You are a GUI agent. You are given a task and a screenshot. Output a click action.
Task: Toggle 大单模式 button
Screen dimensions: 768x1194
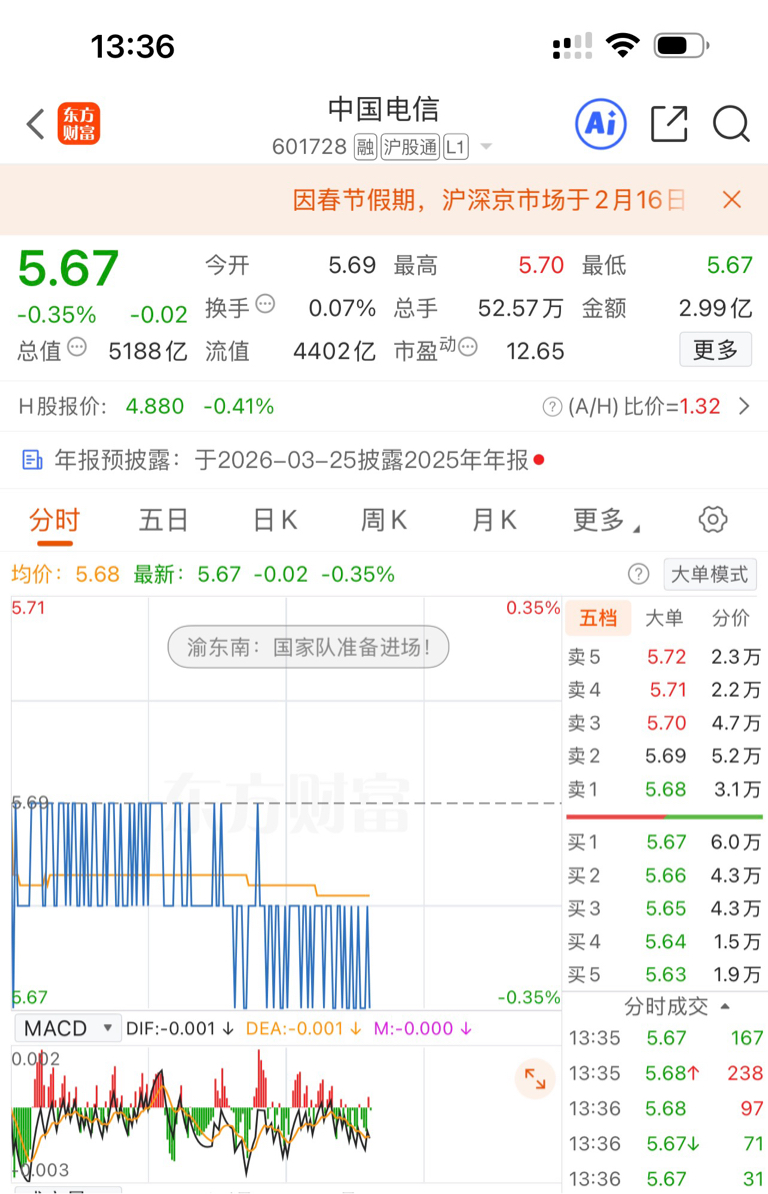[709, 574]
